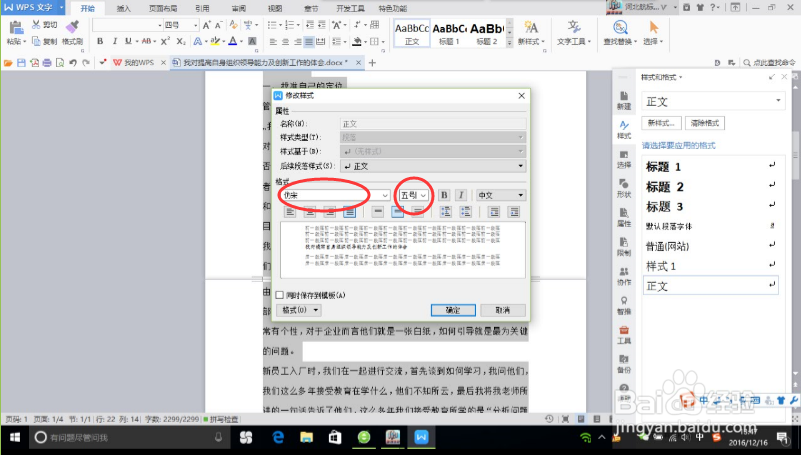
Task: Apply superscript with the X² icon
Action: [166, 41]
